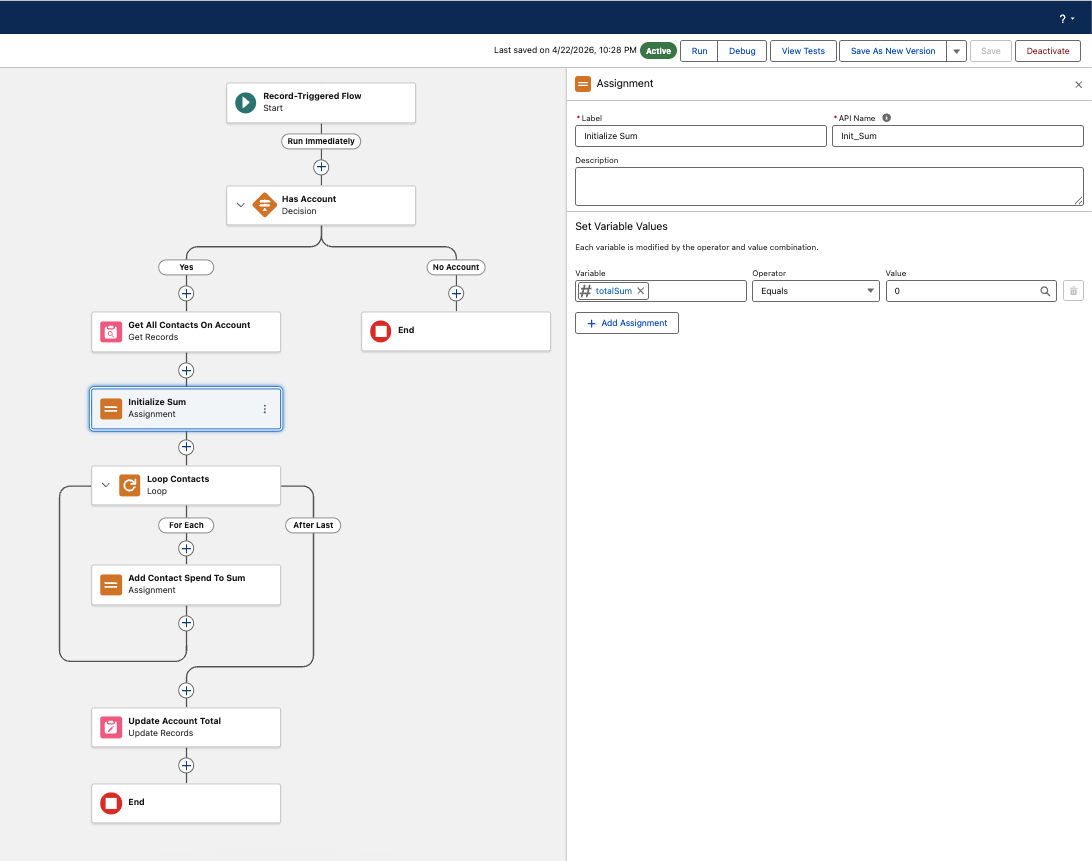This screenshot has height=861, width=1092.
Task: Click the Run Immediately path label
Action: click(x=321, y=141)
